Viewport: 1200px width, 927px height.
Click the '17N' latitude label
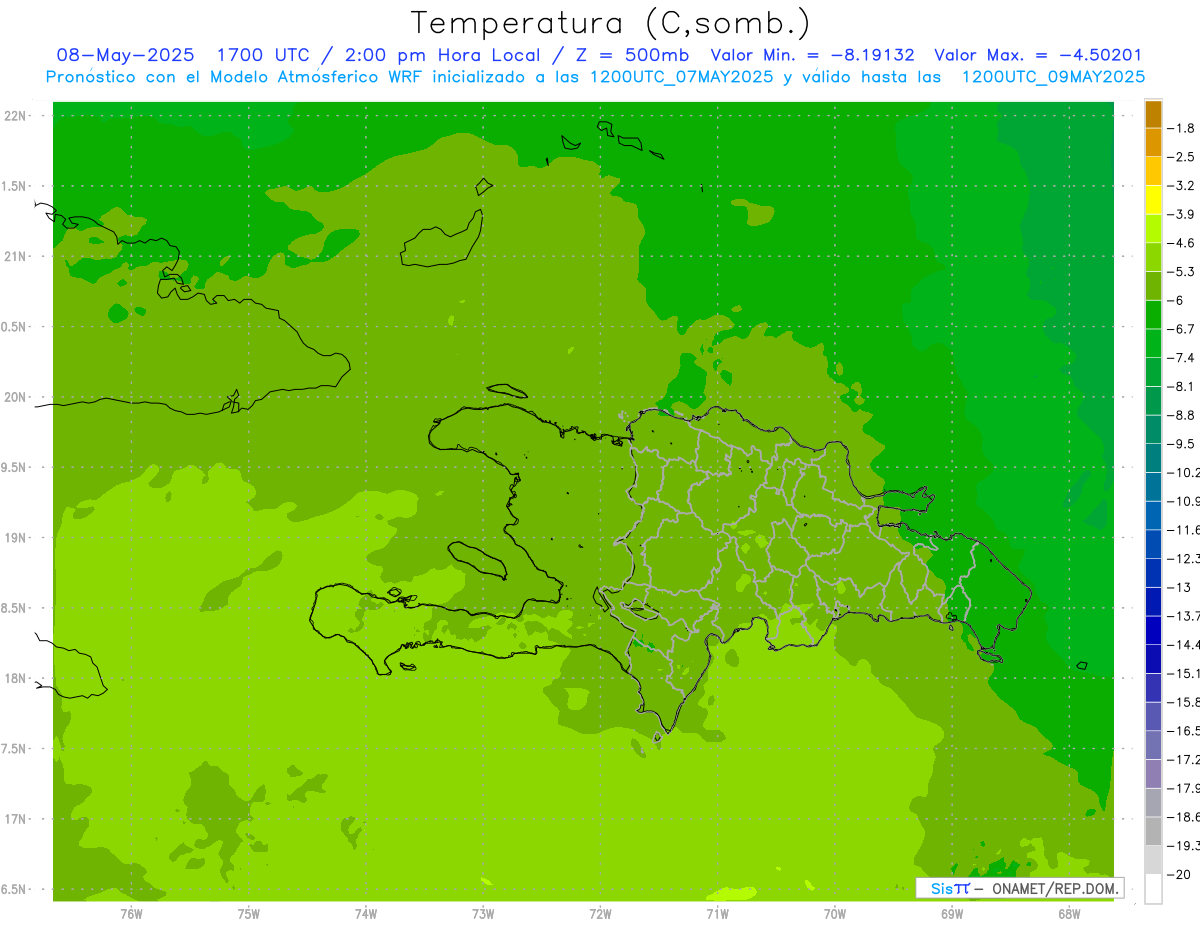(14, 819)
